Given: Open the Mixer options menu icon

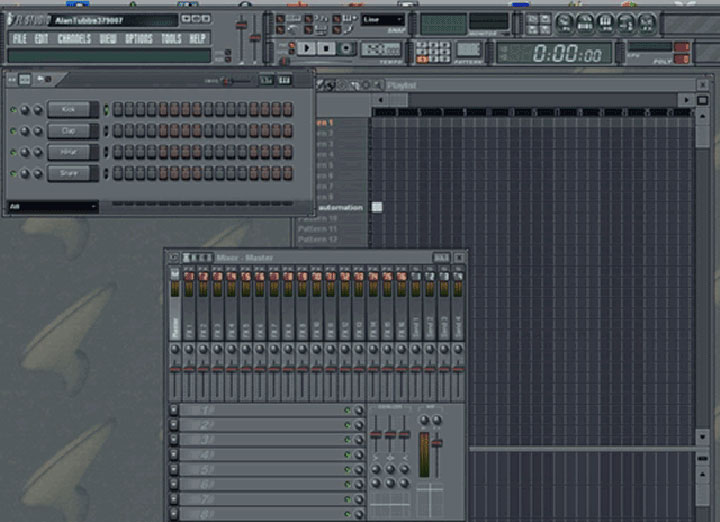Looking at the screenshot, I should tap(174, 257).
